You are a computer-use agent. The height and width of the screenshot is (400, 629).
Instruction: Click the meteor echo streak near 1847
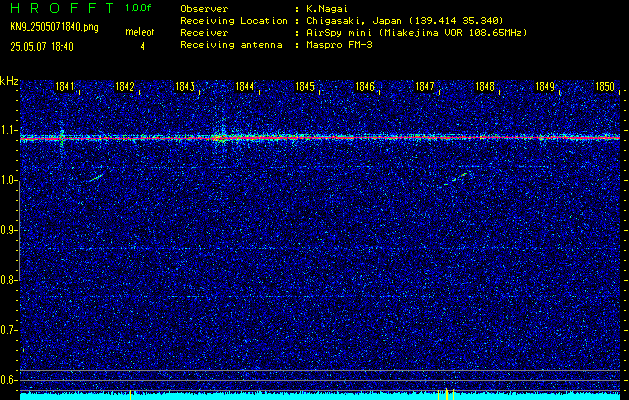tap(456, 179)
